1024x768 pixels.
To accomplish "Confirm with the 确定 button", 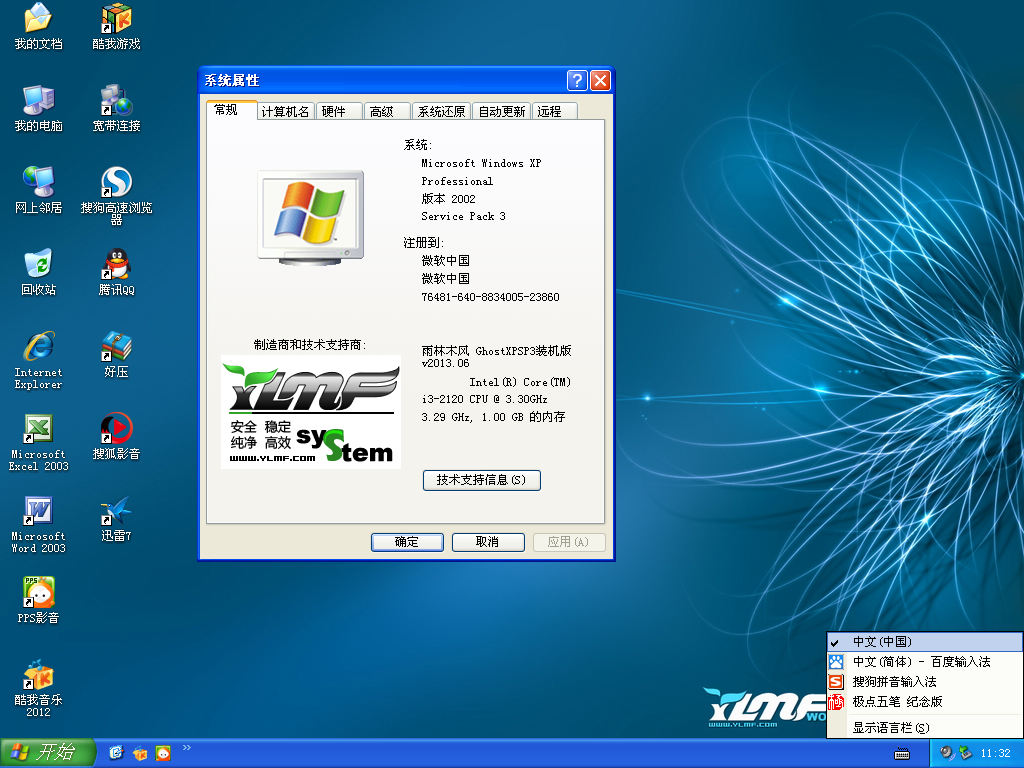I will [x=407, y=542].
